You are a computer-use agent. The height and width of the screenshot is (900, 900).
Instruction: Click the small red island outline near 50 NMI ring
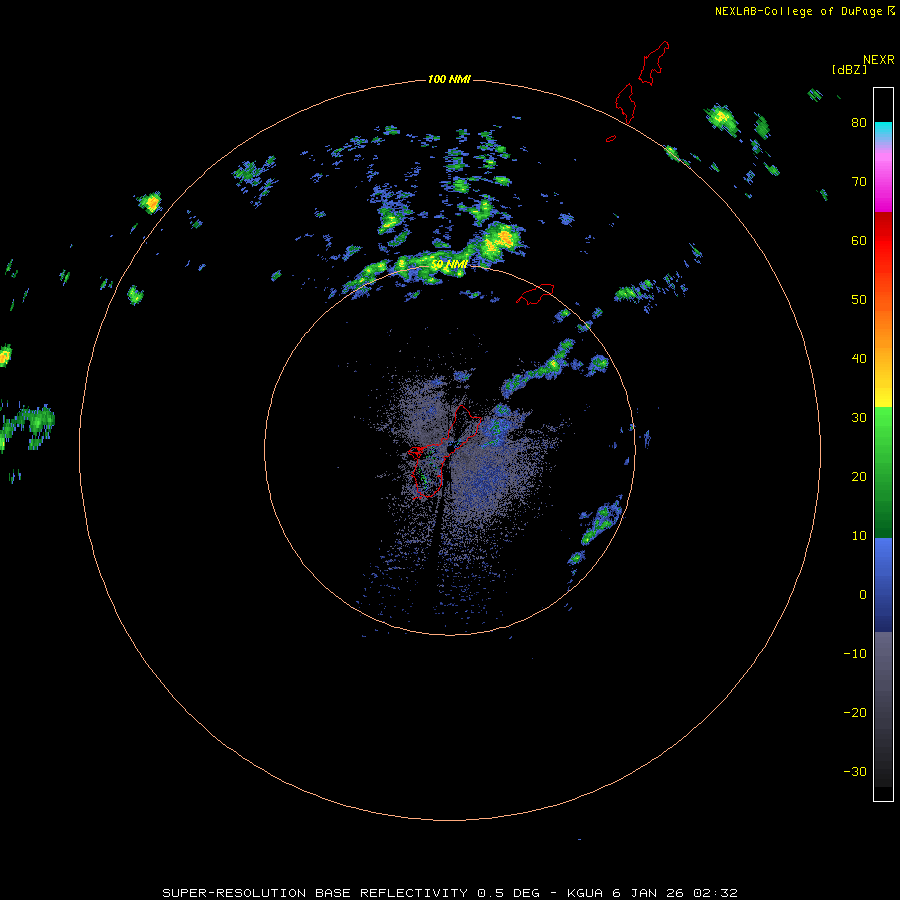pyautogui.click(x=535, y=293)
